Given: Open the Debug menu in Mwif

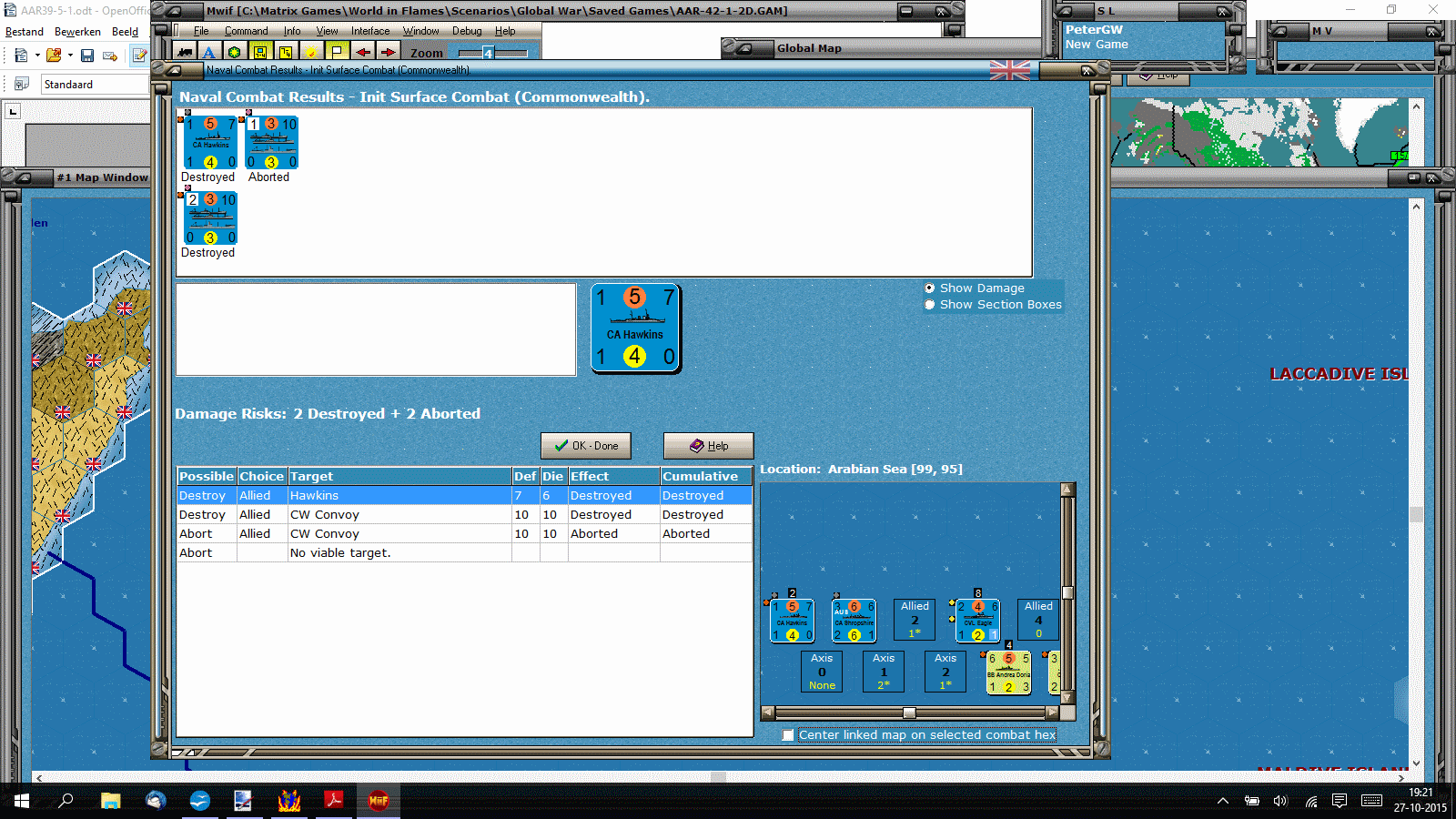Looking at the screenshot, I should [x=467, y=31].
